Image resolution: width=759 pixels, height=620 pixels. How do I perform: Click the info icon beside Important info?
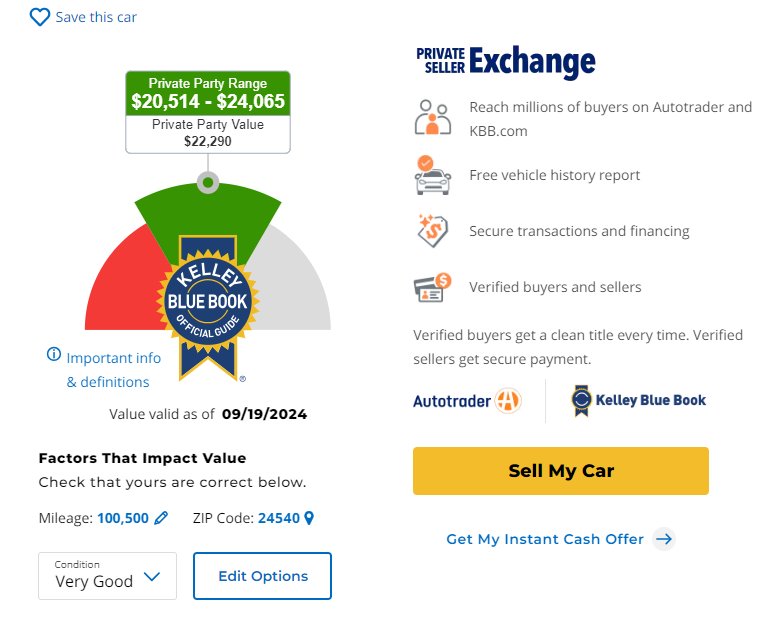54,354
